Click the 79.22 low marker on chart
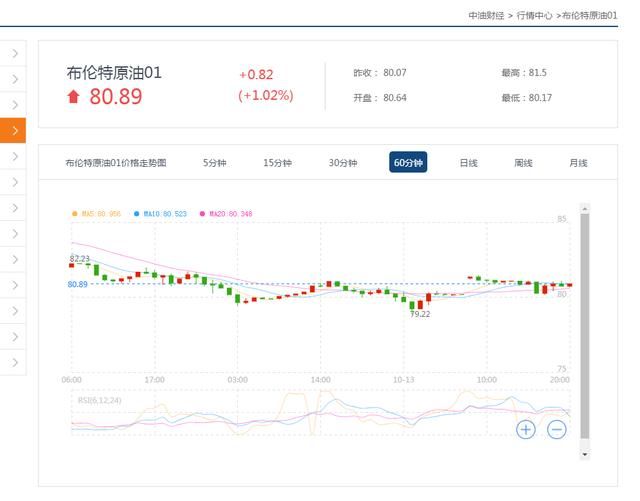 [420, 314]
